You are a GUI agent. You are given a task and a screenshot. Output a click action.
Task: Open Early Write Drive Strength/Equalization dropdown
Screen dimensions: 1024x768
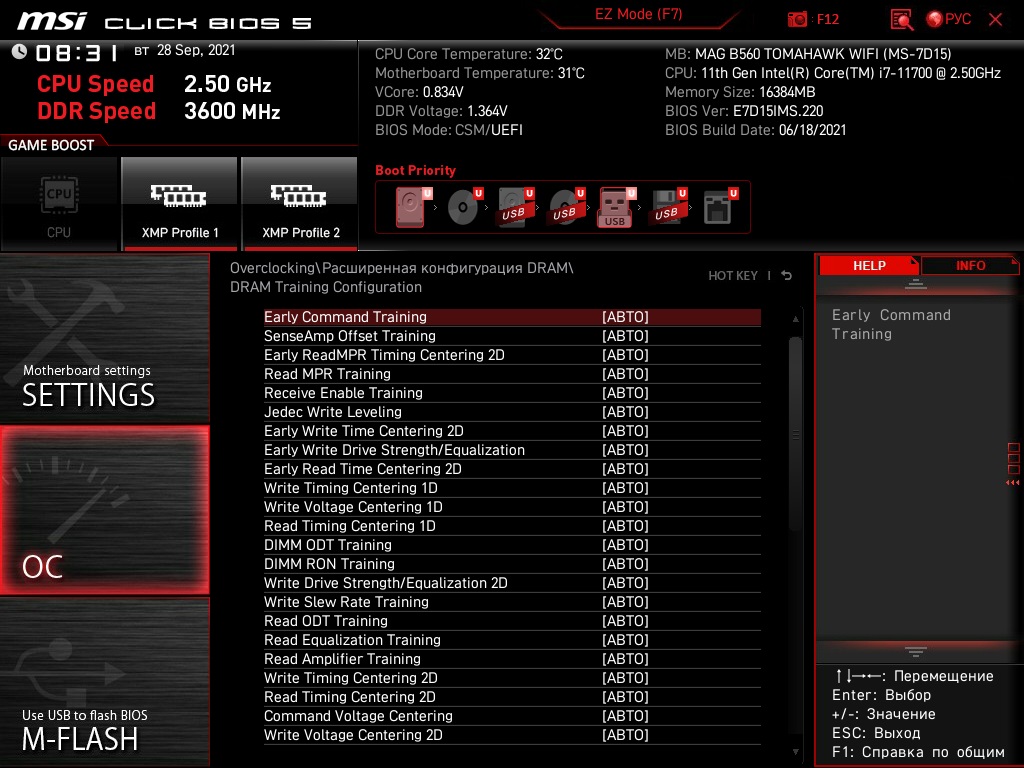625,449
